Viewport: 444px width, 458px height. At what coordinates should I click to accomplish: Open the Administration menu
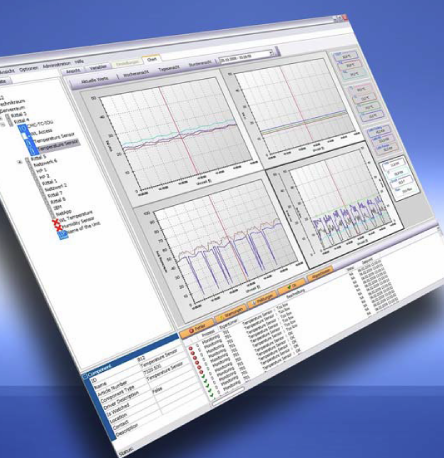coord(57,64)
